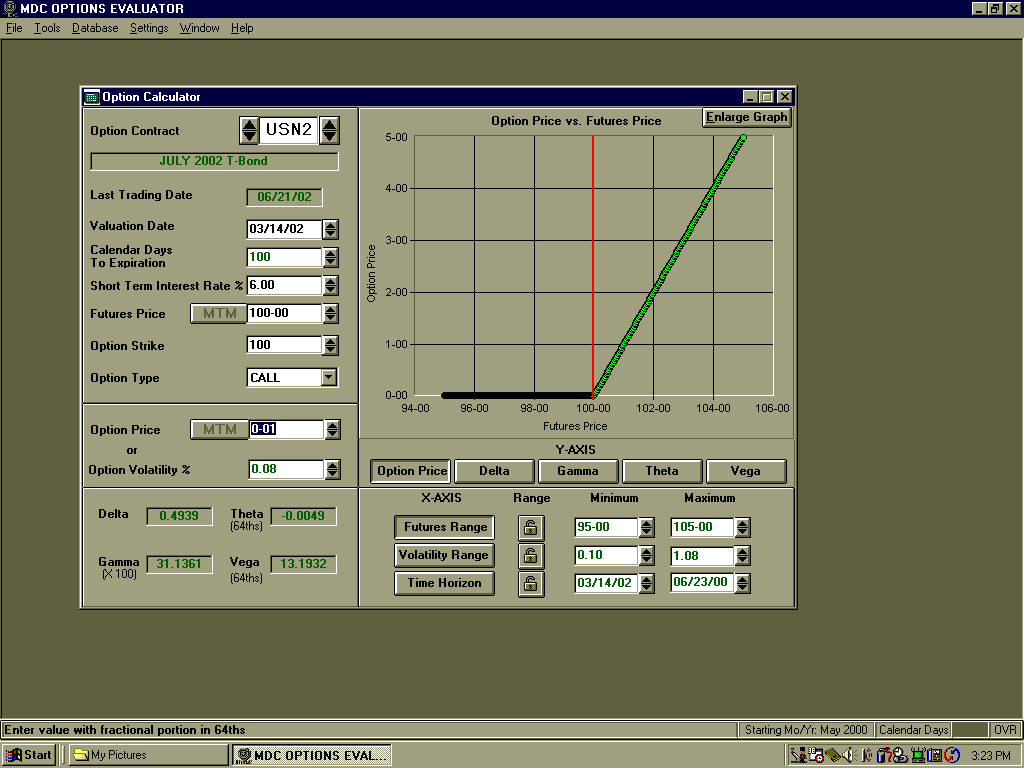Click the Option Calculator title bar icon
This screenshot has width=1024, height=768.
(92, 97)
